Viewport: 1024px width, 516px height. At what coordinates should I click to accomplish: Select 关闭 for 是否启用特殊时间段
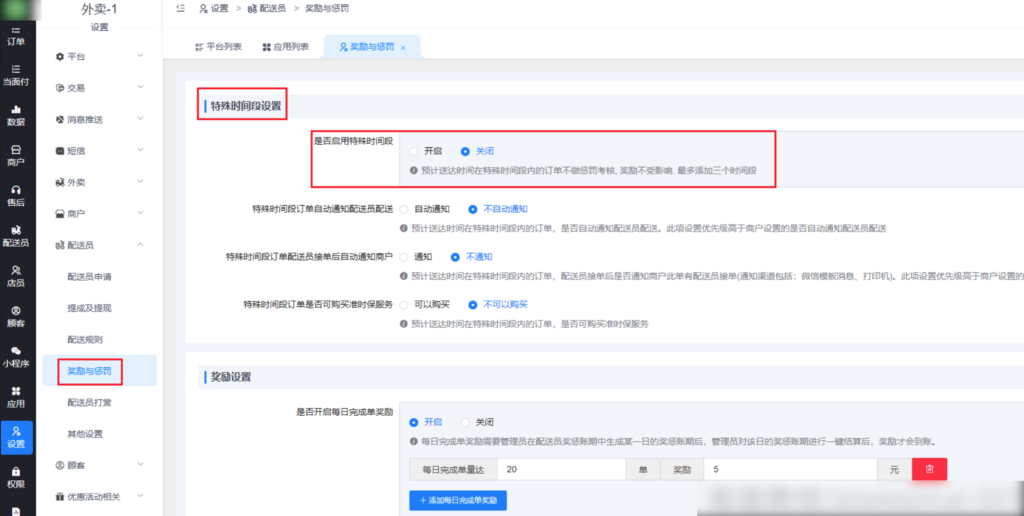click(x=477, y=151)
